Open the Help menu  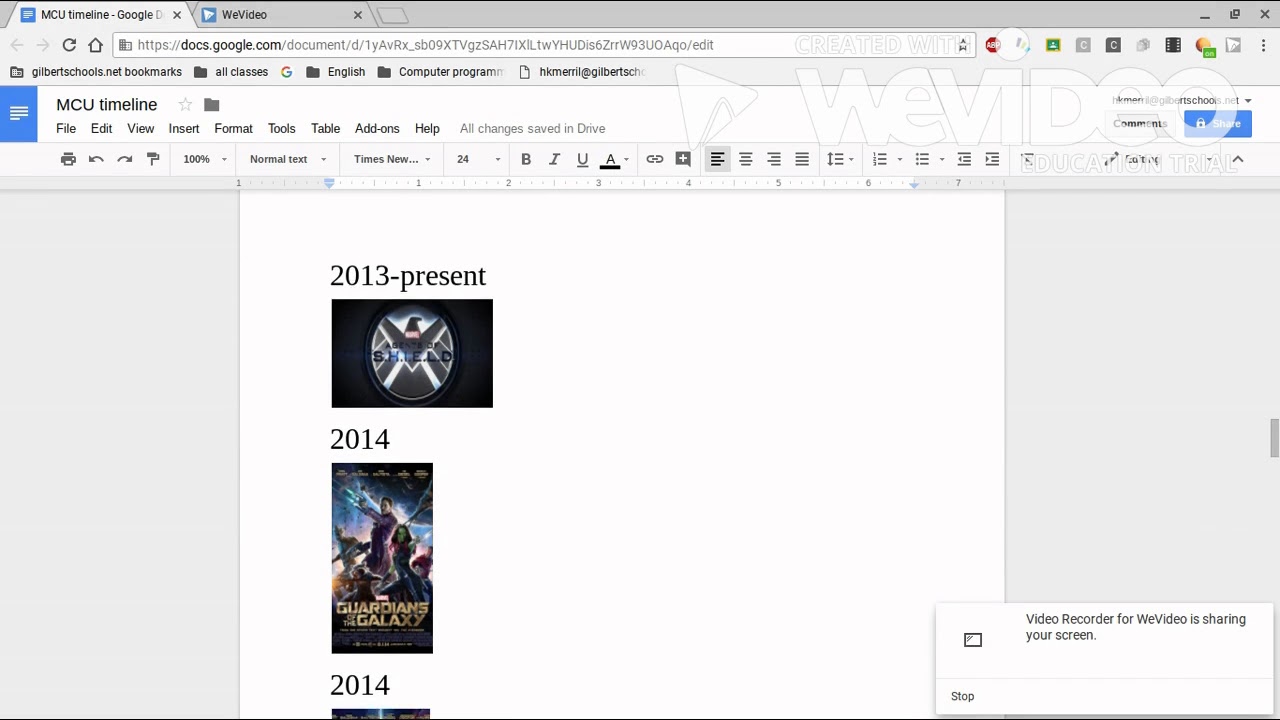427,128
